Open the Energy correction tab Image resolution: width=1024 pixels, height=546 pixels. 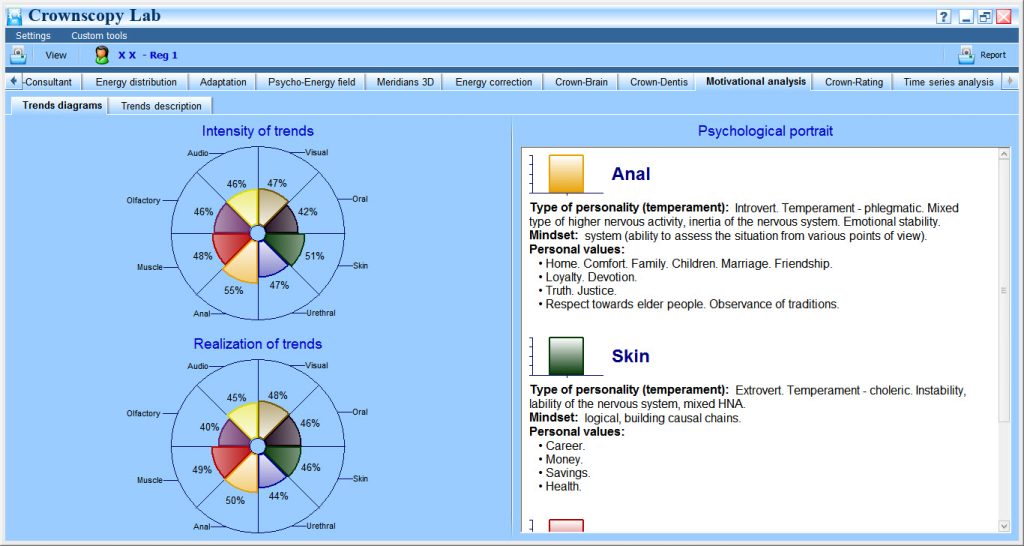tap(494, 82)
